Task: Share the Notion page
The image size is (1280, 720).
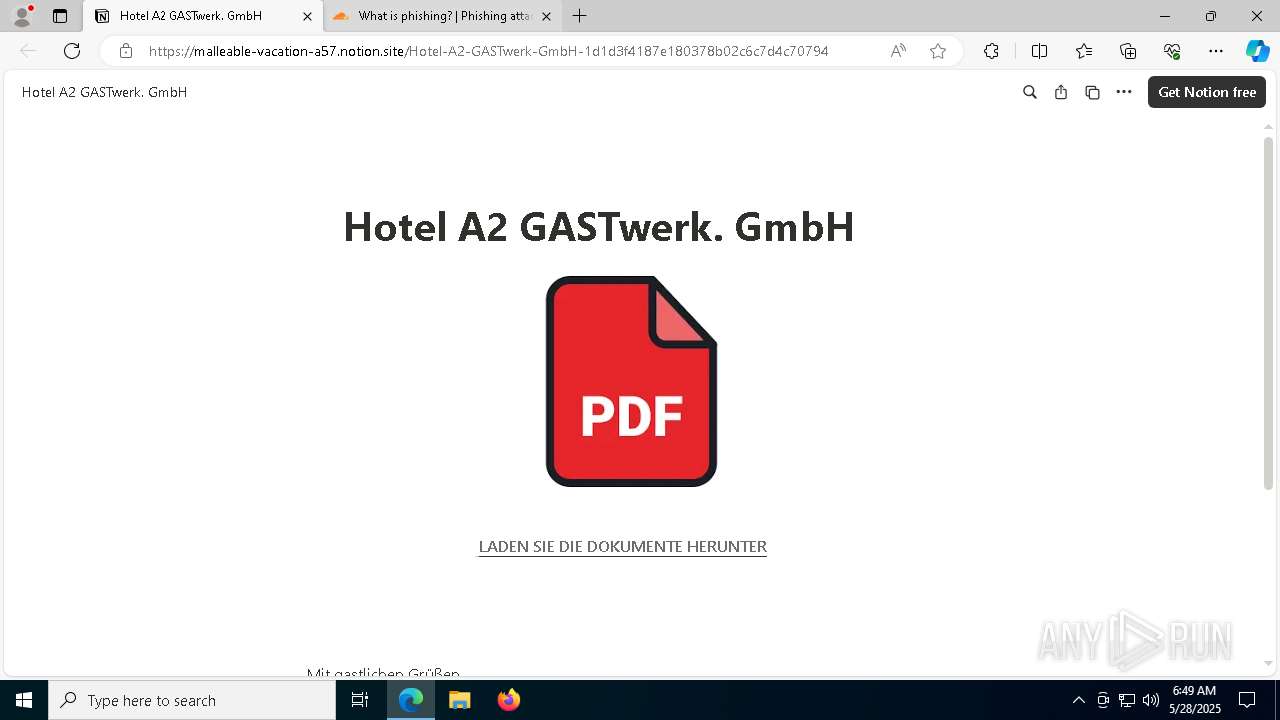Action: click(x=1061, y=92)
